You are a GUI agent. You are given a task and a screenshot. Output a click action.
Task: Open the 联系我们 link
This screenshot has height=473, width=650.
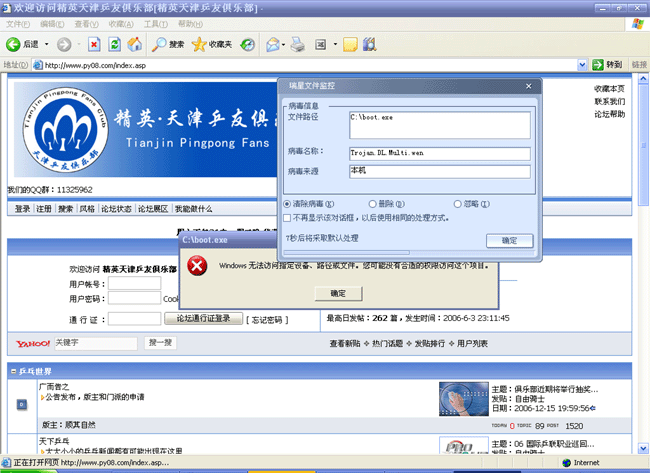click(609, 102)
